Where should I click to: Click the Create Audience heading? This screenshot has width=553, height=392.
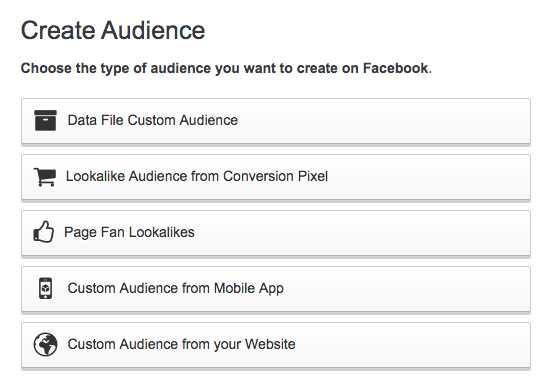tap(113, 30)
